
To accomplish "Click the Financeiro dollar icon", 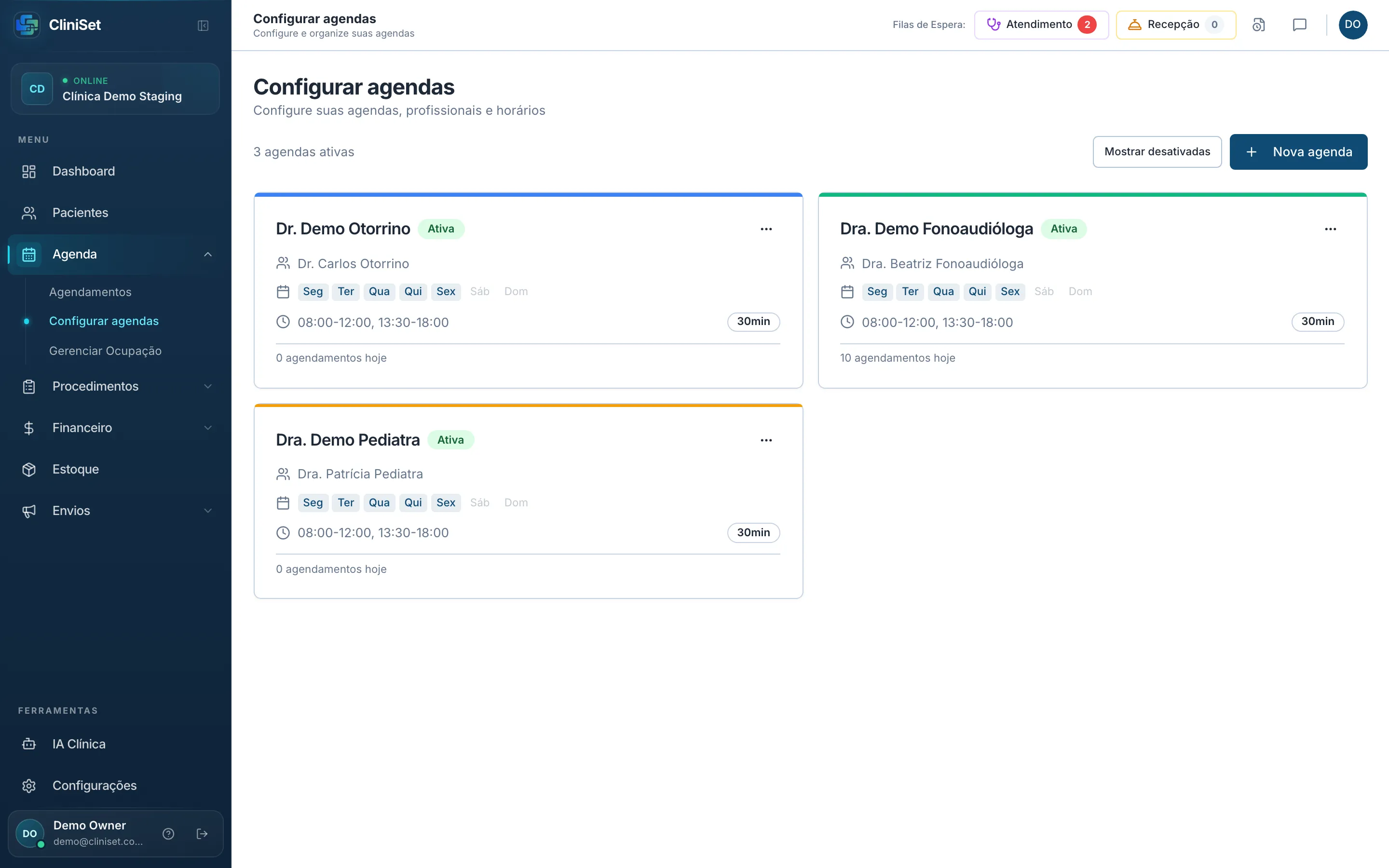I will click(x=29, y=428).
